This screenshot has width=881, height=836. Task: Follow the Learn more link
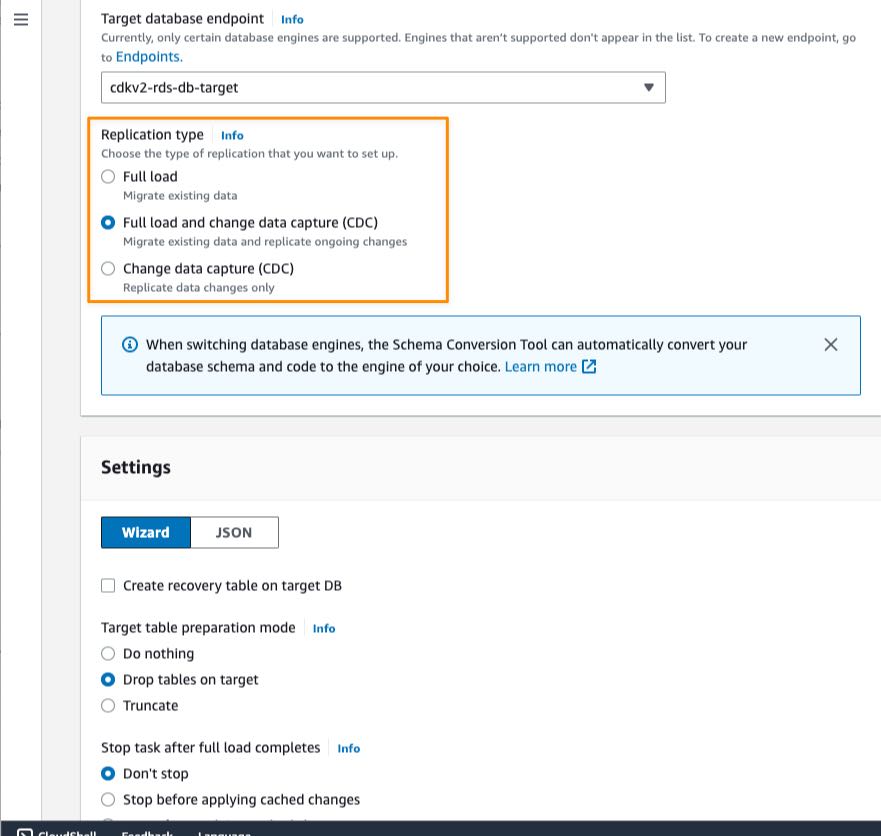[x=541, y=366]
